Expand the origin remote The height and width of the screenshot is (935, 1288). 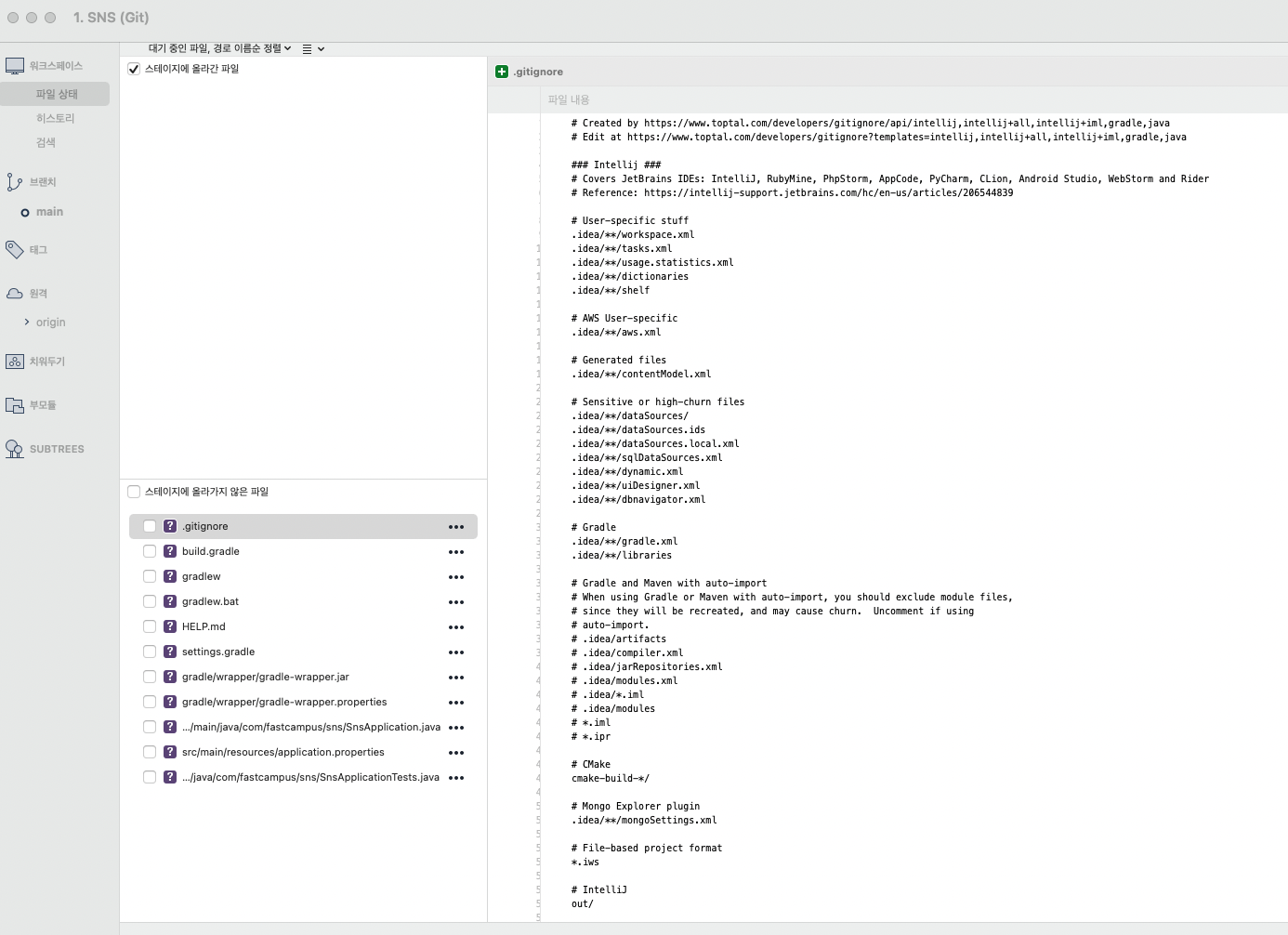click(x=27, y=322)
